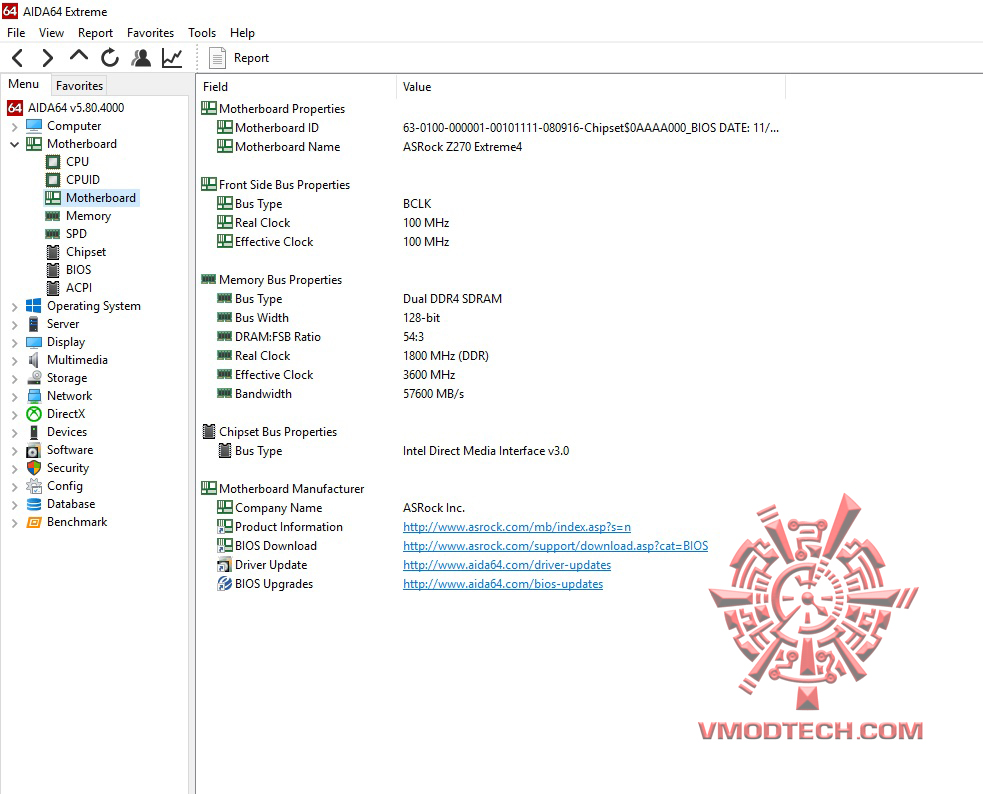Select Network in the tree
983x794 pixels.
click(x=70, y=396)
